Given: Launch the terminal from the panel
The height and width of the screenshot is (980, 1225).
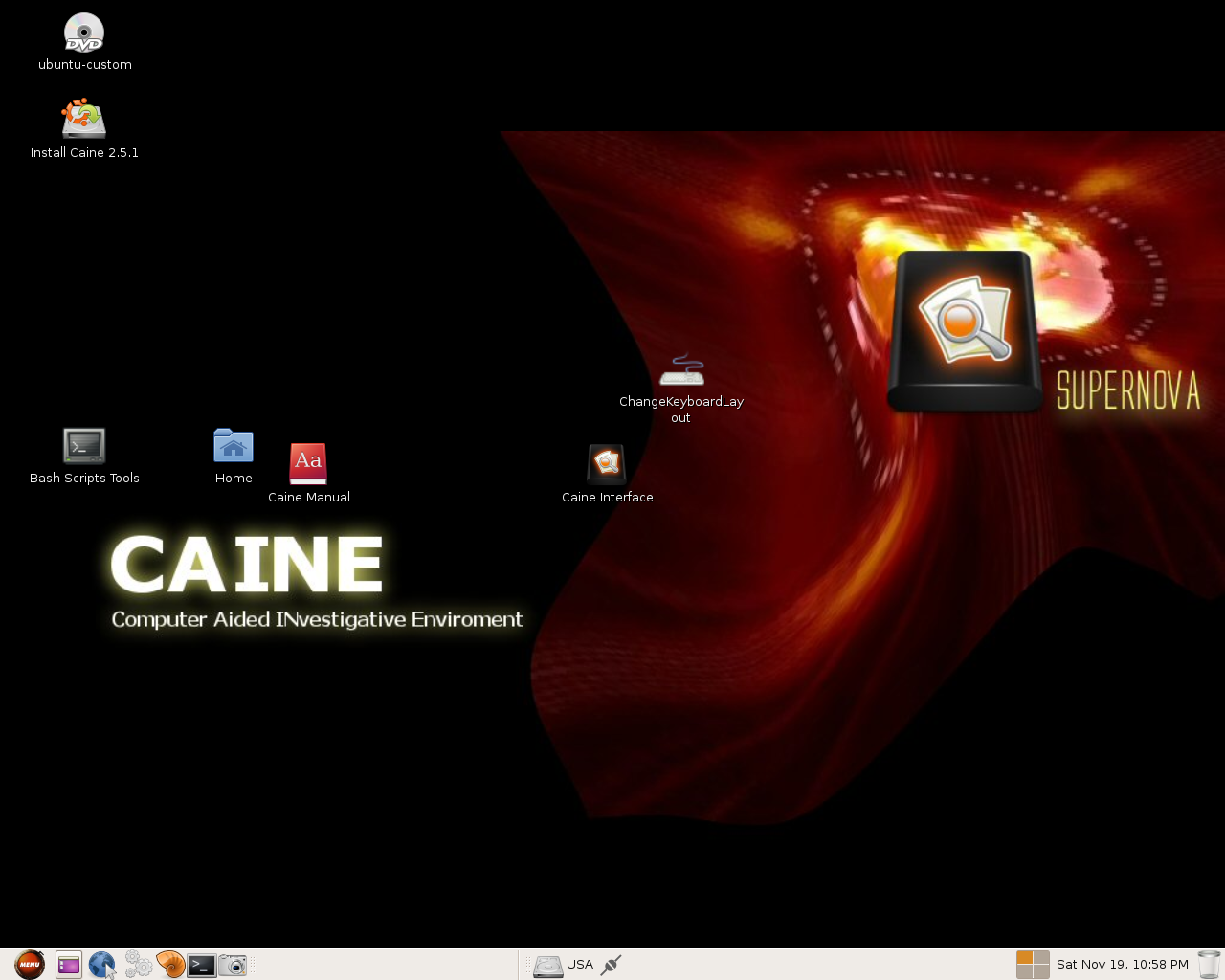Looking at the screenshot, I should pos(201,965).
